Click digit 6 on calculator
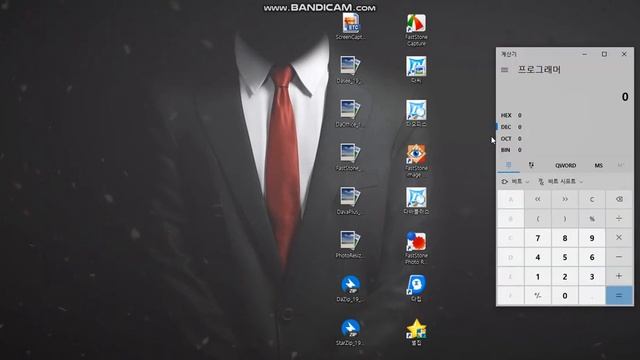Viewport: 640px width, 360px height. pyautogui.click(x=592, y=257)
